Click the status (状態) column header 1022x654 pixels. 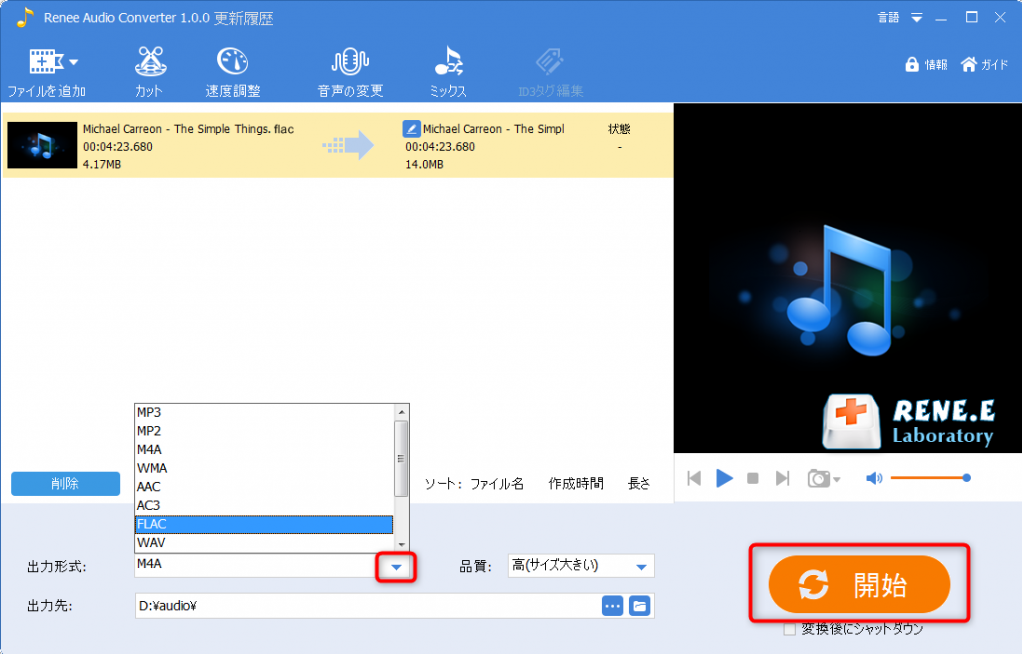coord(619,128)
